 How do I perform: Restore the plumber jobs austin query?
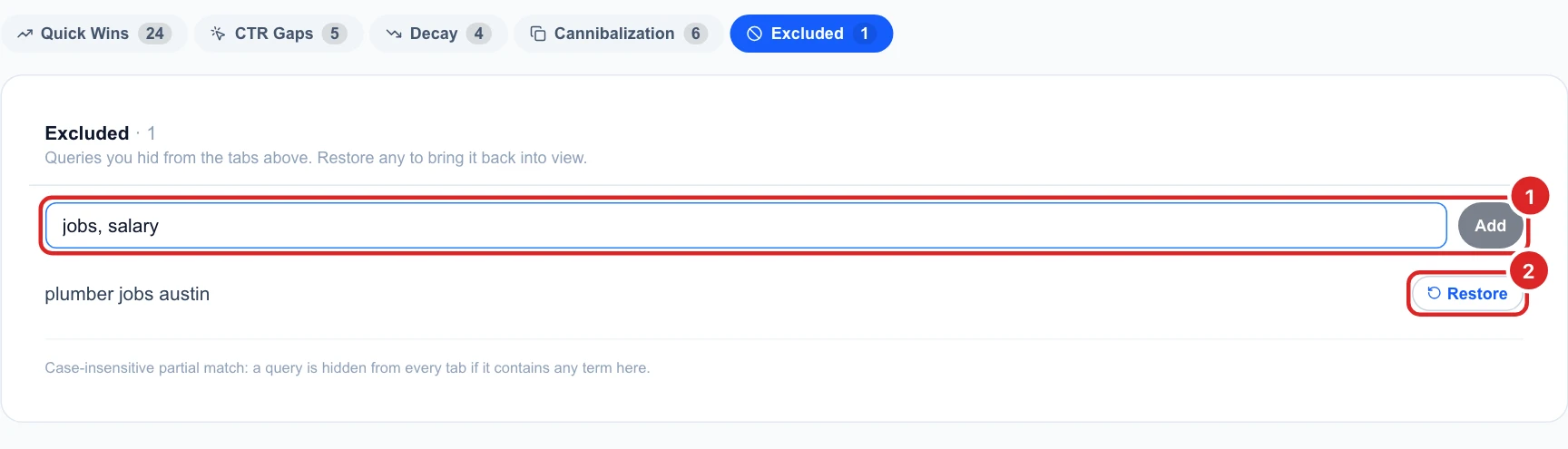pos(1467,294)
